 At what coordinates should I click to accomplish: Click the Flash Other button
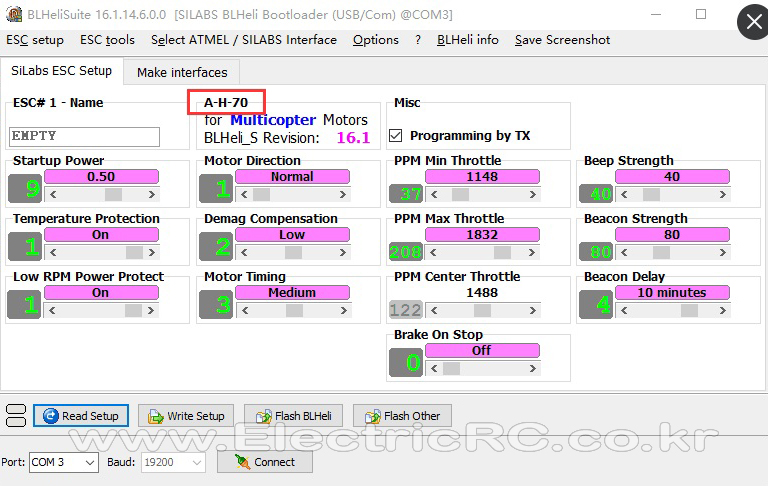pos(402,416)
